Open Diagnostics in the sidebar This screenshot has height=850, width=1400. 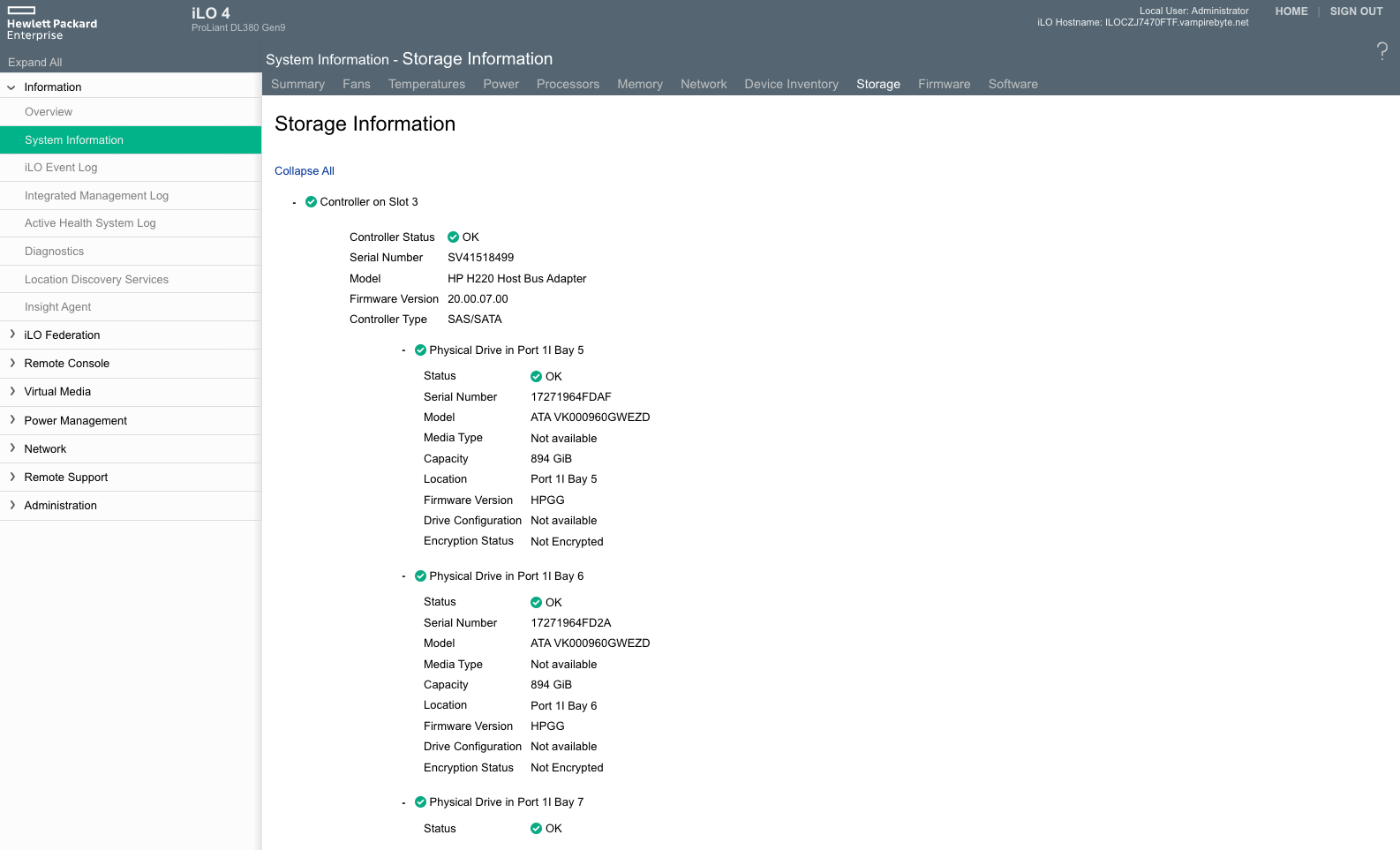pyautogui.click(x=131, y=252)
